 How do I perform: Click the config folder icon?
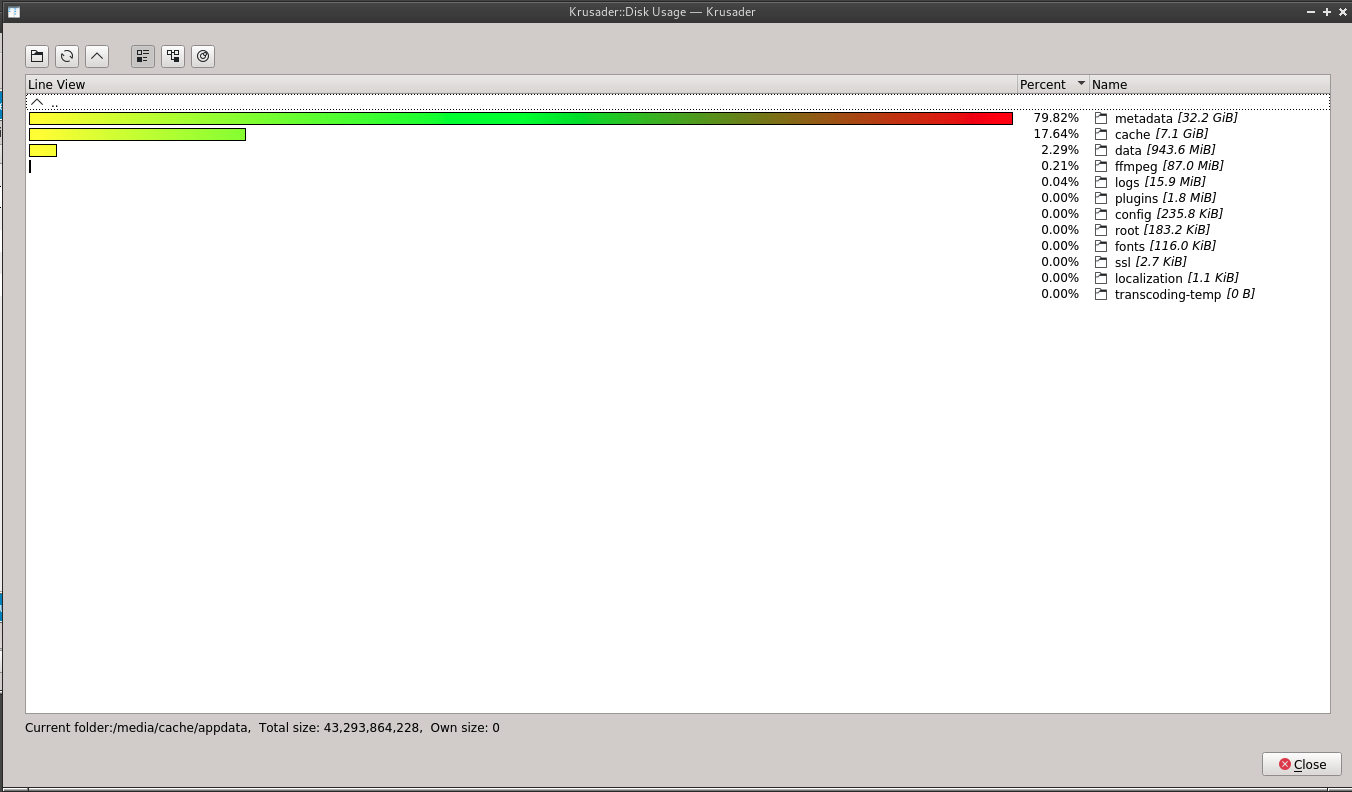pos(1101,214)
